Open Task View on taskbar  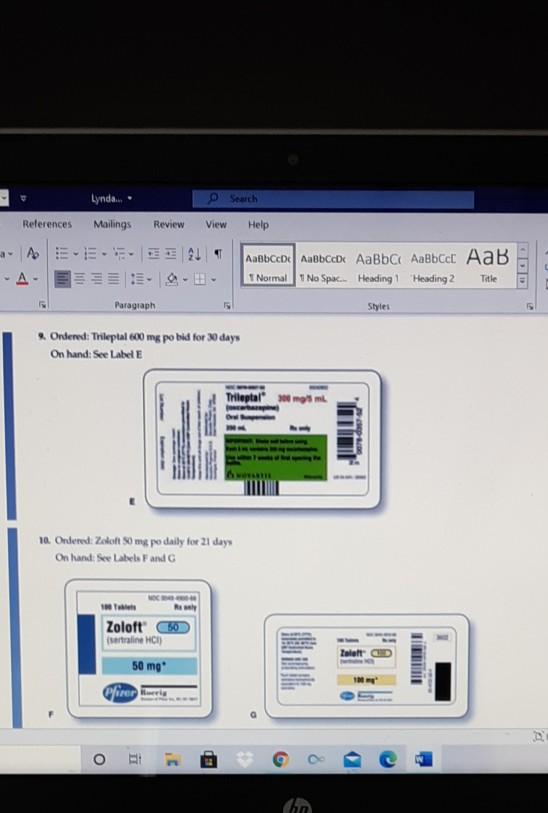click(135, 760)
